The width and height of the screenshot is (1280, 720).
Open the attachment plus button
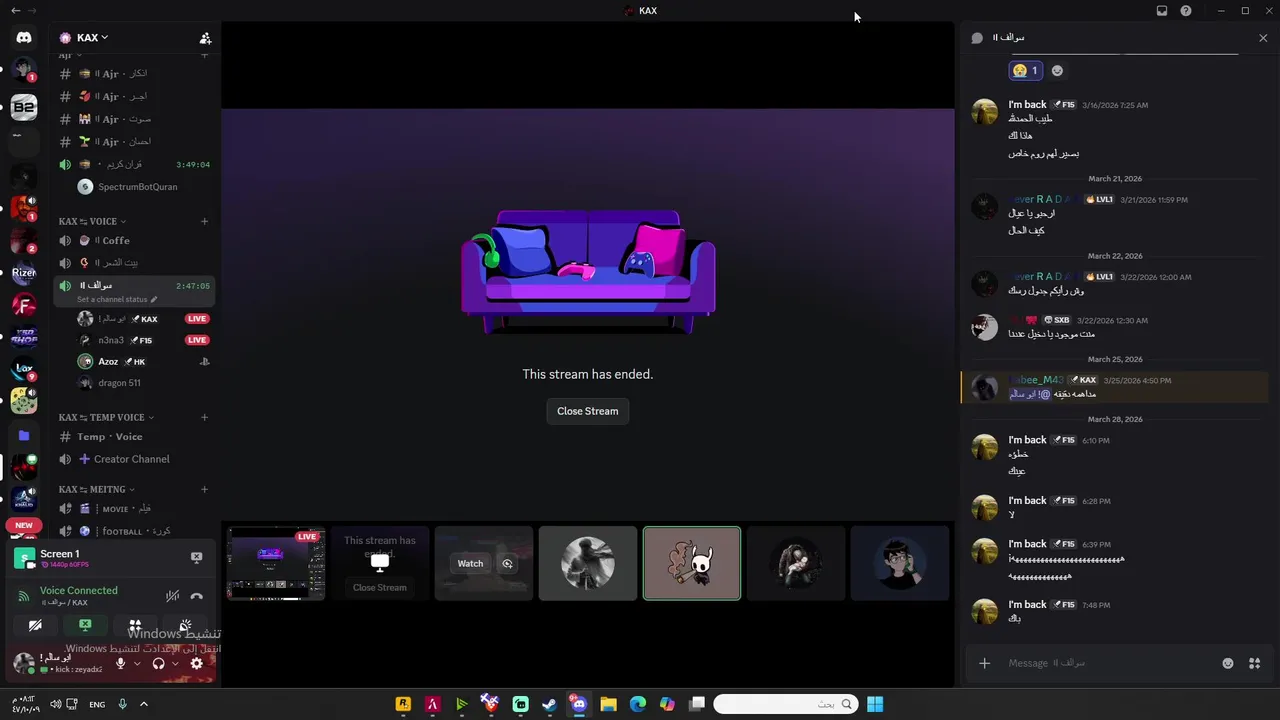pyautogui.click(x=984, y=663)
